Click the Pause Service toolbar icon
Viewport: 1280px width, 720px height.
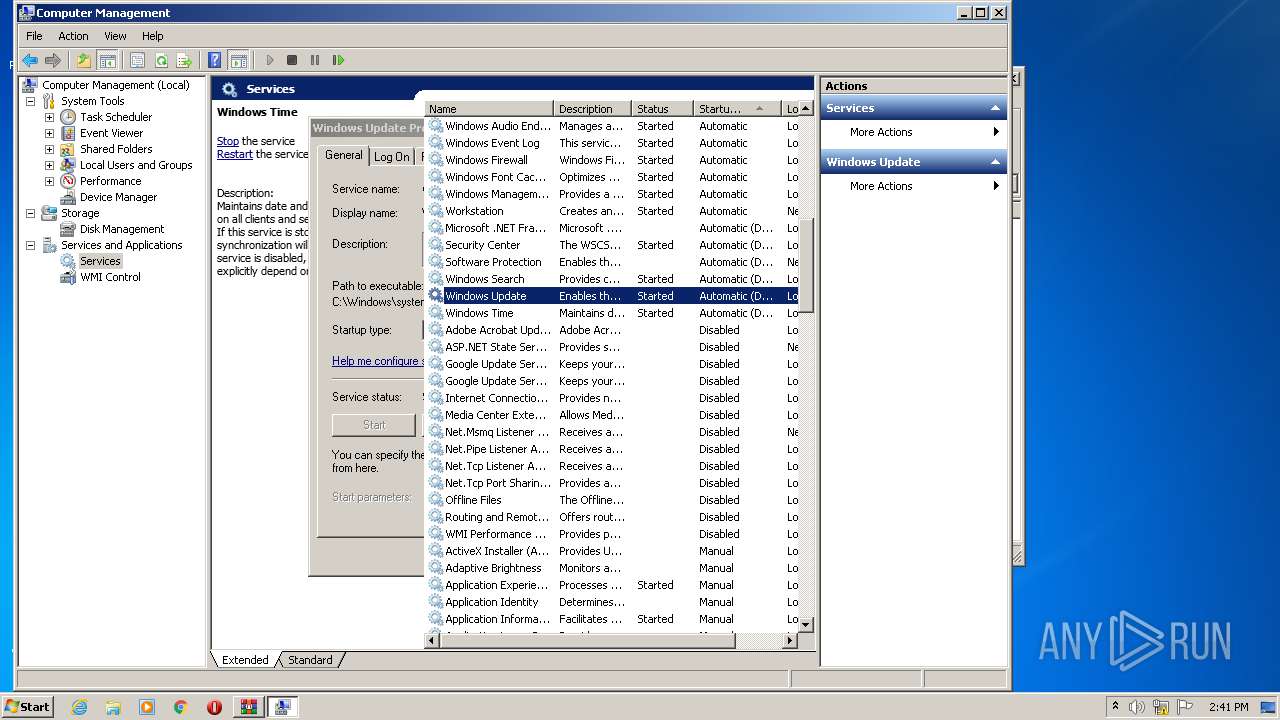tap(315, 60)
